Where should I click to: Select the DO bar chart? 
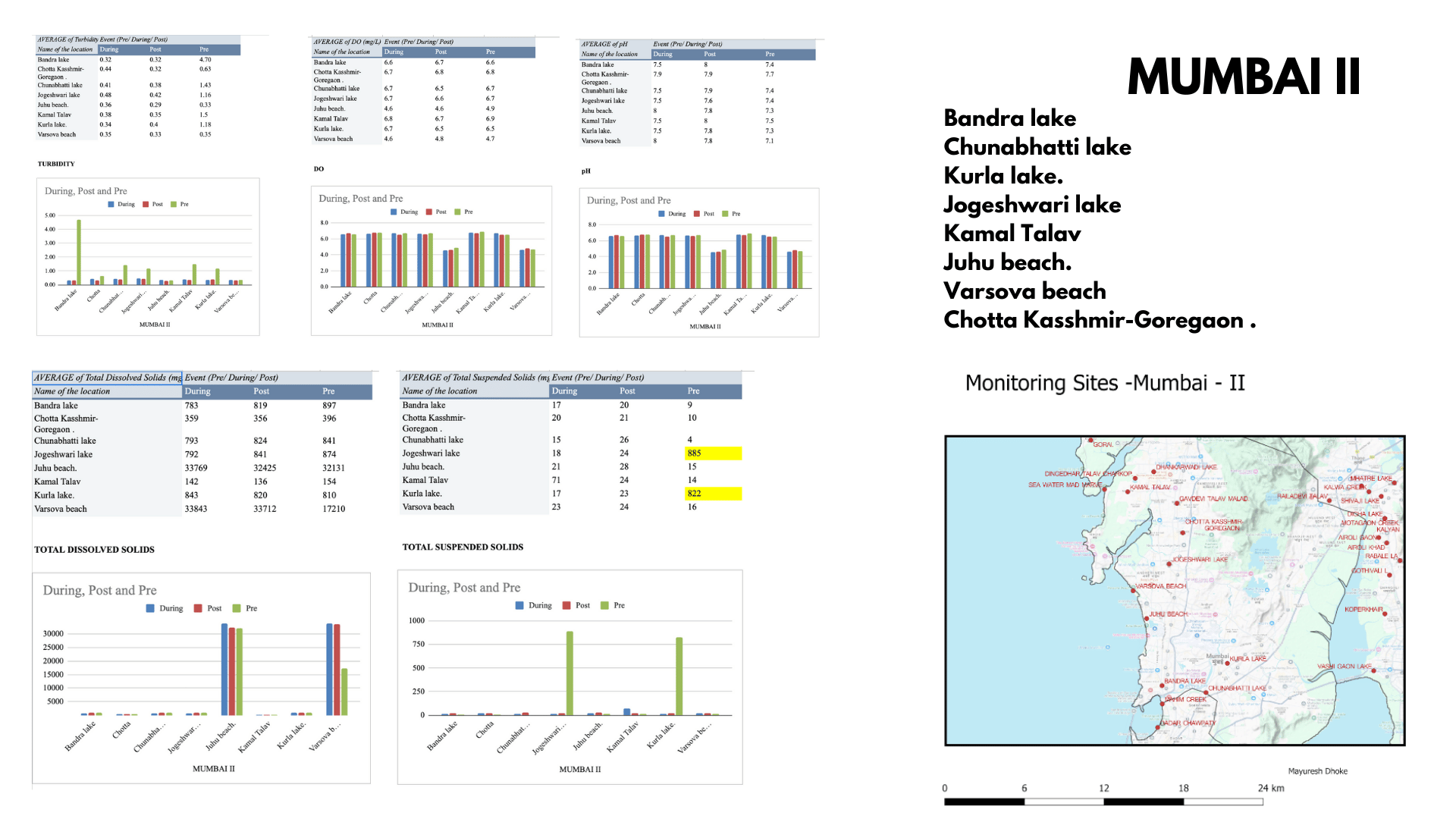pos(431,261)
